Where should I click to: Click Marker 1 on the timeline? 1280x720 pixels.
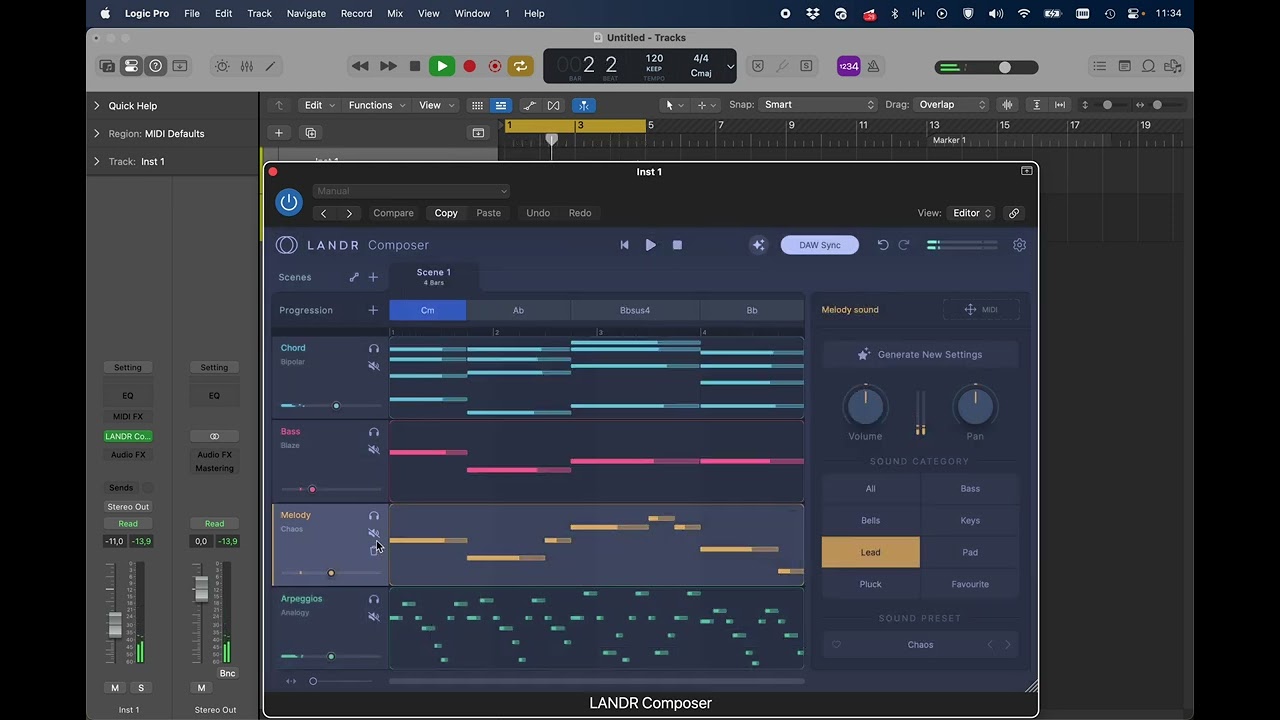coord(949,140)
